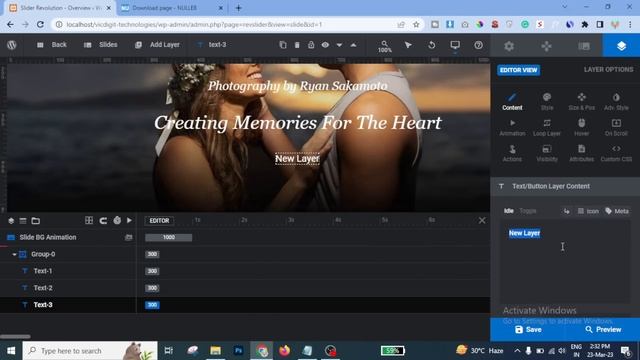Activate the selection pointer tool
Screen dimensions: 640x360
pyautogui.click(x=408, y=45)
